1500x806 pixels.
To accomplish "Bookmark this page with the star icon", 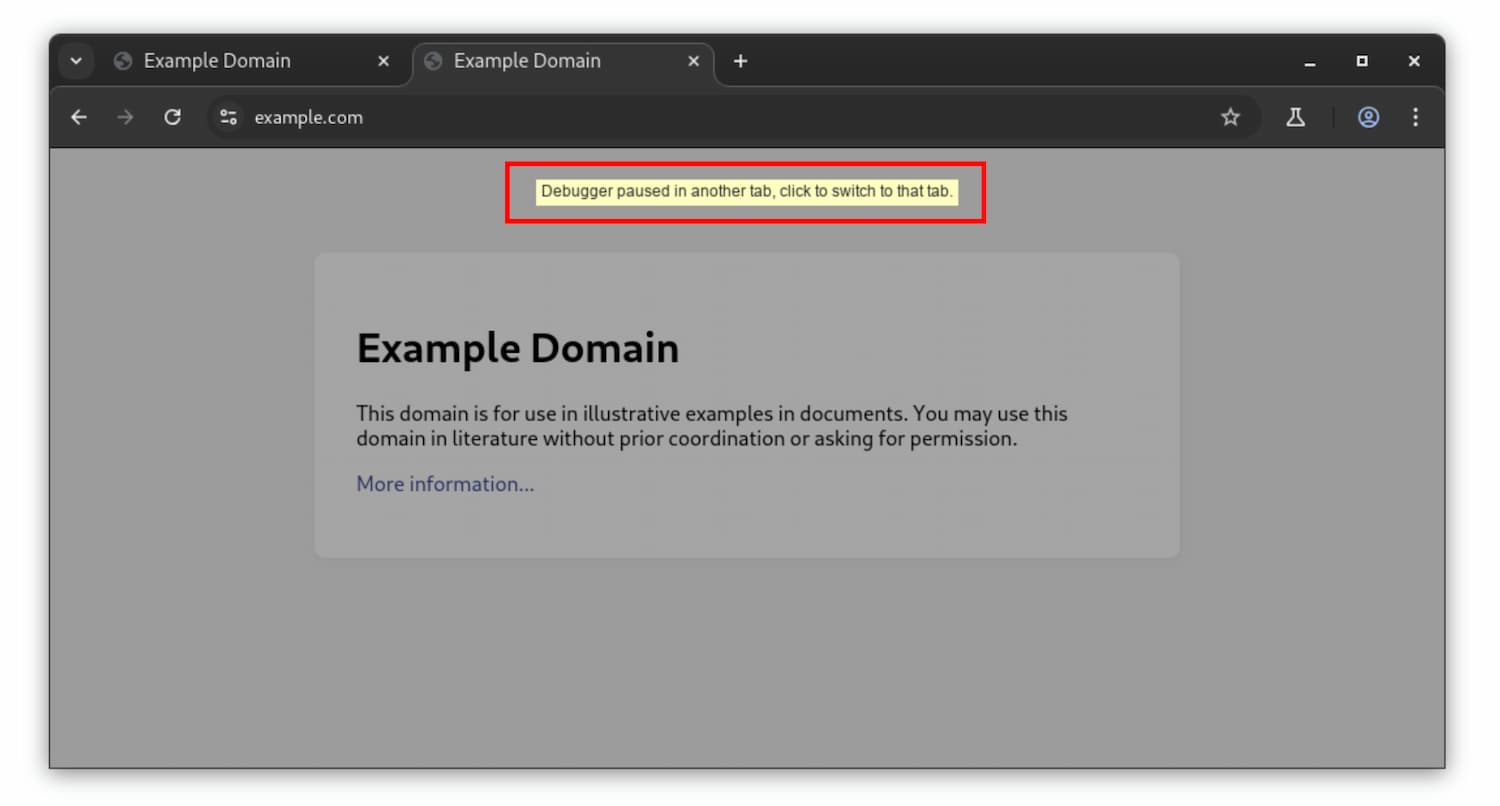I will (1230, 117).
